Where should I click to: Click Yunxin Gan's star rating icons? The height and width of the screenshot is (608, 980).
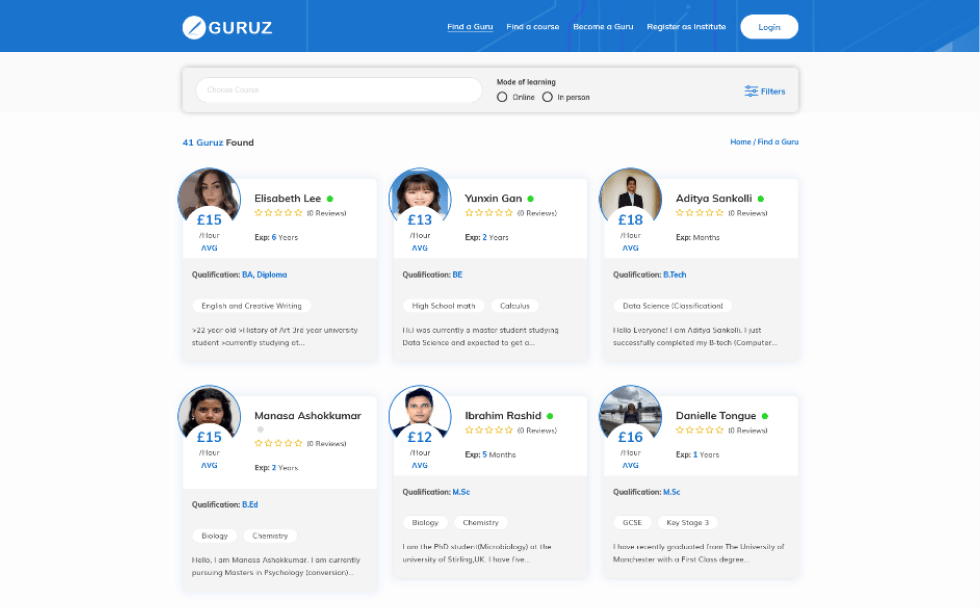[x=489, y=213]
